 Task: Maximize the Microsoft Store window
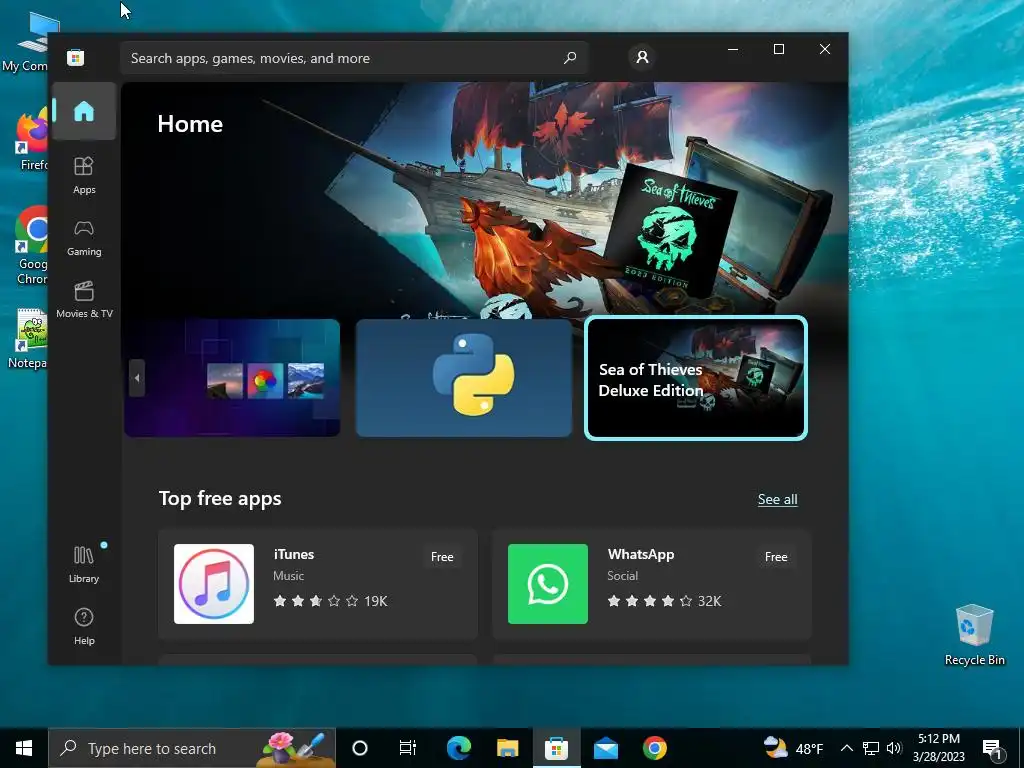pos(778,49)
